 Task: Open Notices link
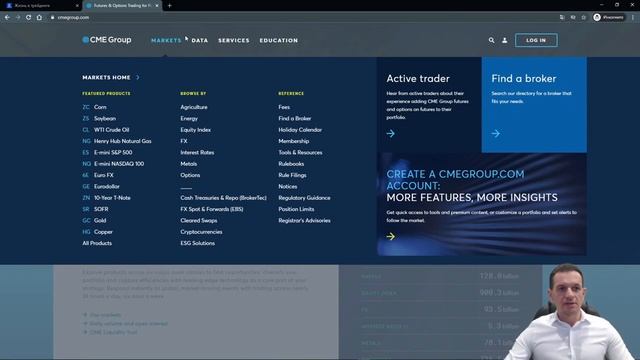click(288, 187)
